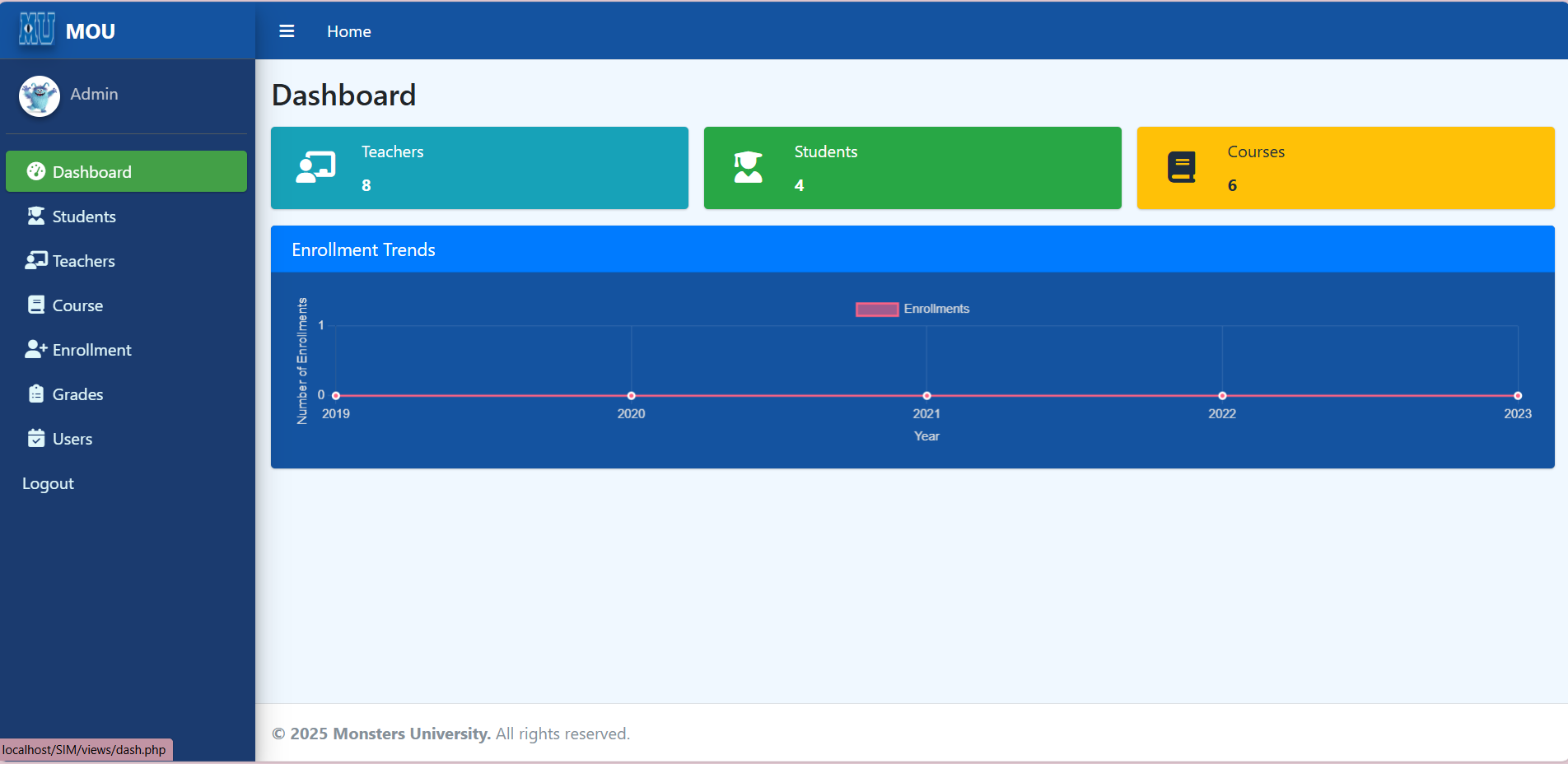Click the Dashboard page heading
Screen dimensions: 1568x764
coord(344,95)
